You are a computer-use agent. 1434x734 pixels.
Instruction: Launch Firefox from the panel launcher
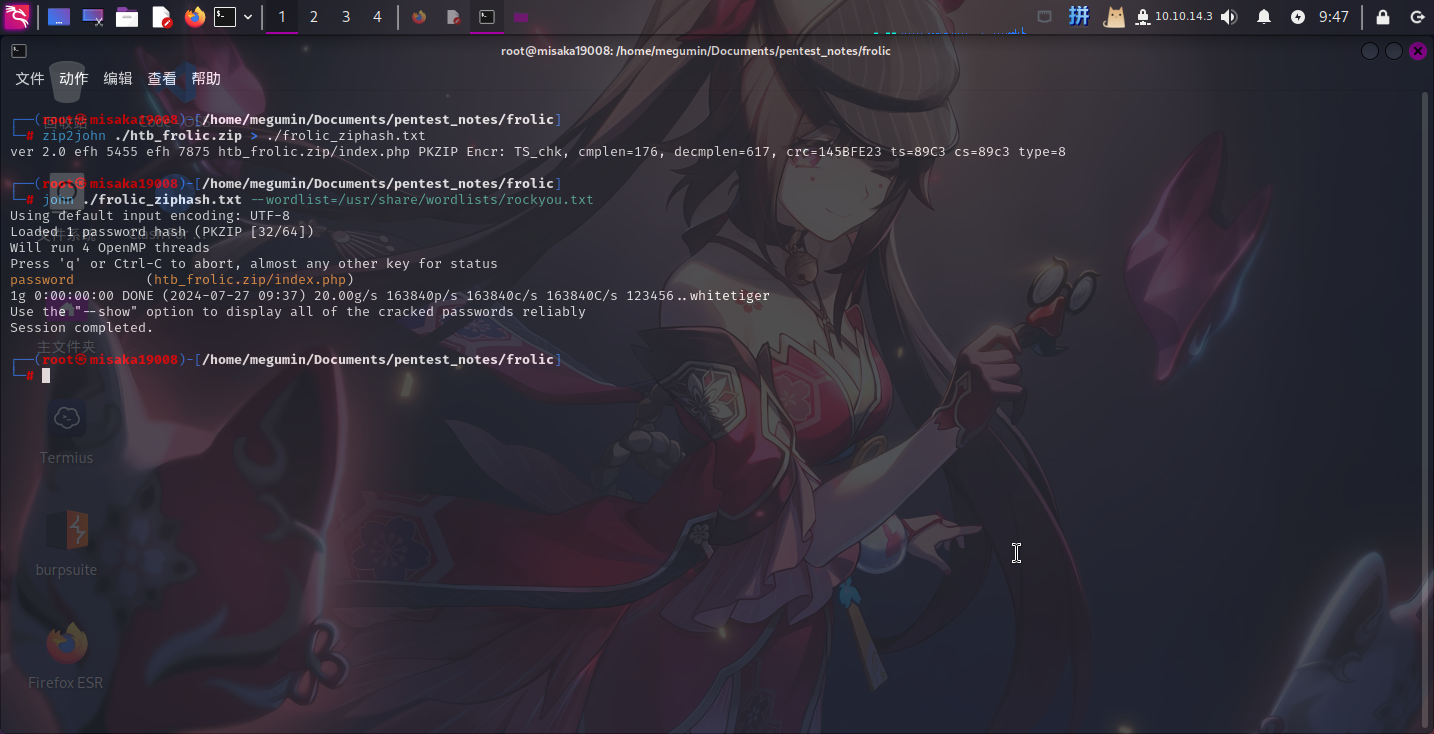click(194, 17)
